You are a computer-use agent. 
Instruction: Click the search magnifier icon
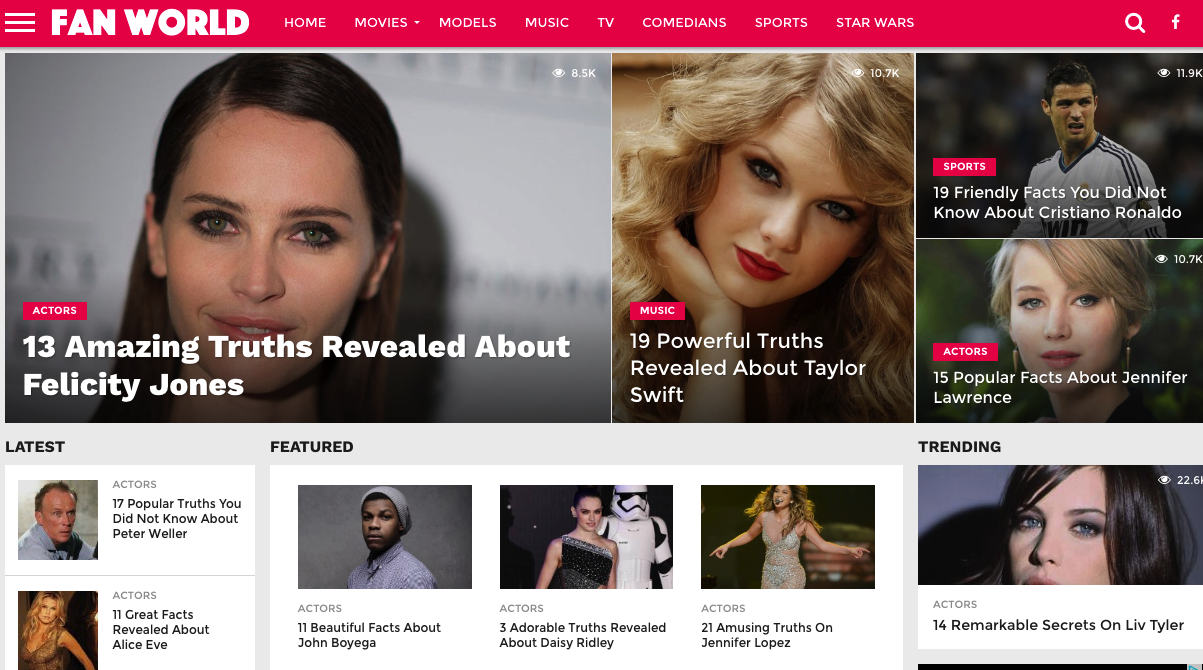coord(1135,22)
